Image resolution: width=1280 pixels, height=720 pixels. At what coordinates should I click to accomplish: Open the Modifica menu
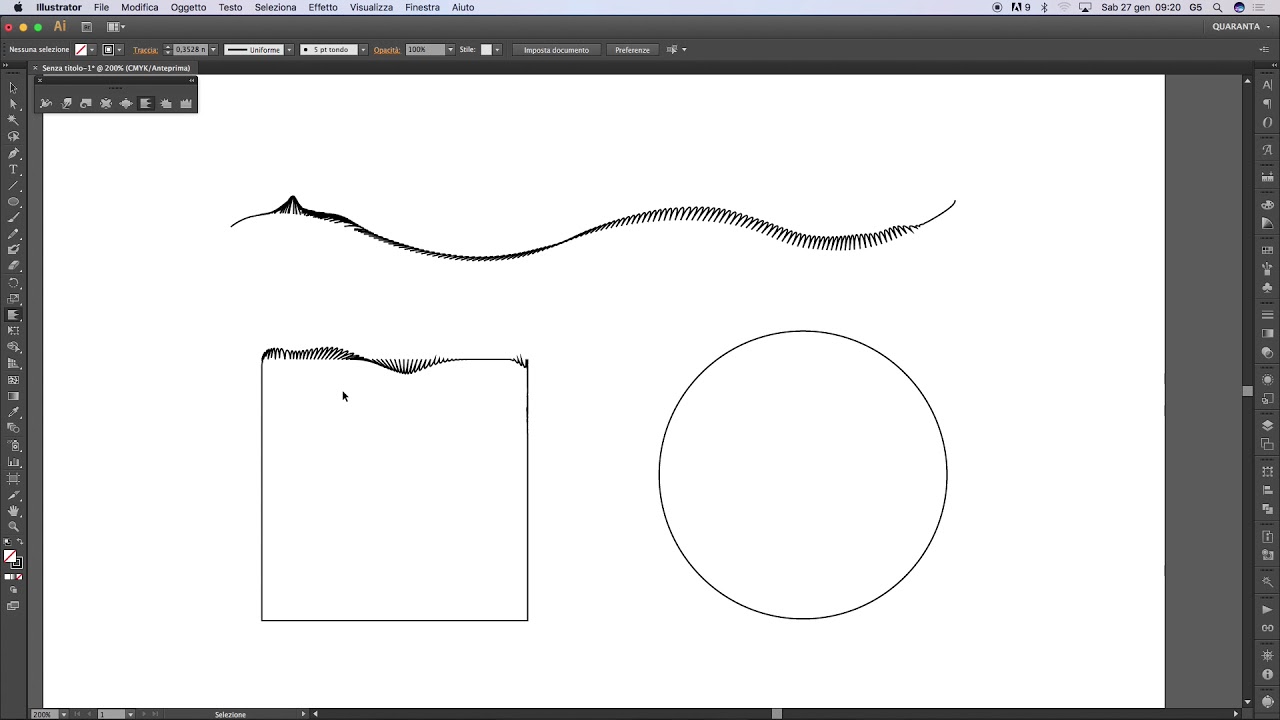pos(140,7)
